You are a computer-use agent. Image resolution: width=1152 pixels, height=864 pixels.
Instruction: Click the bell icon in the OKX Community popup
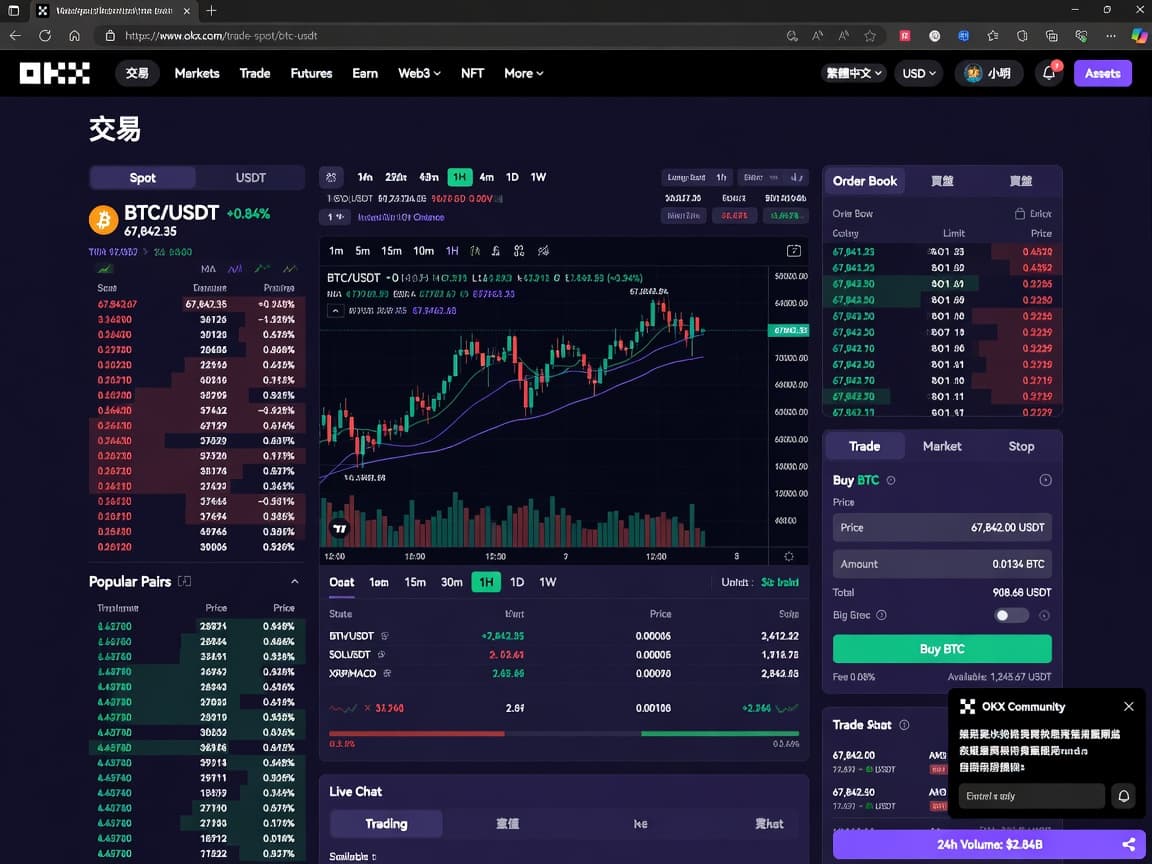pyautogui.click(x=1123, y=796)
